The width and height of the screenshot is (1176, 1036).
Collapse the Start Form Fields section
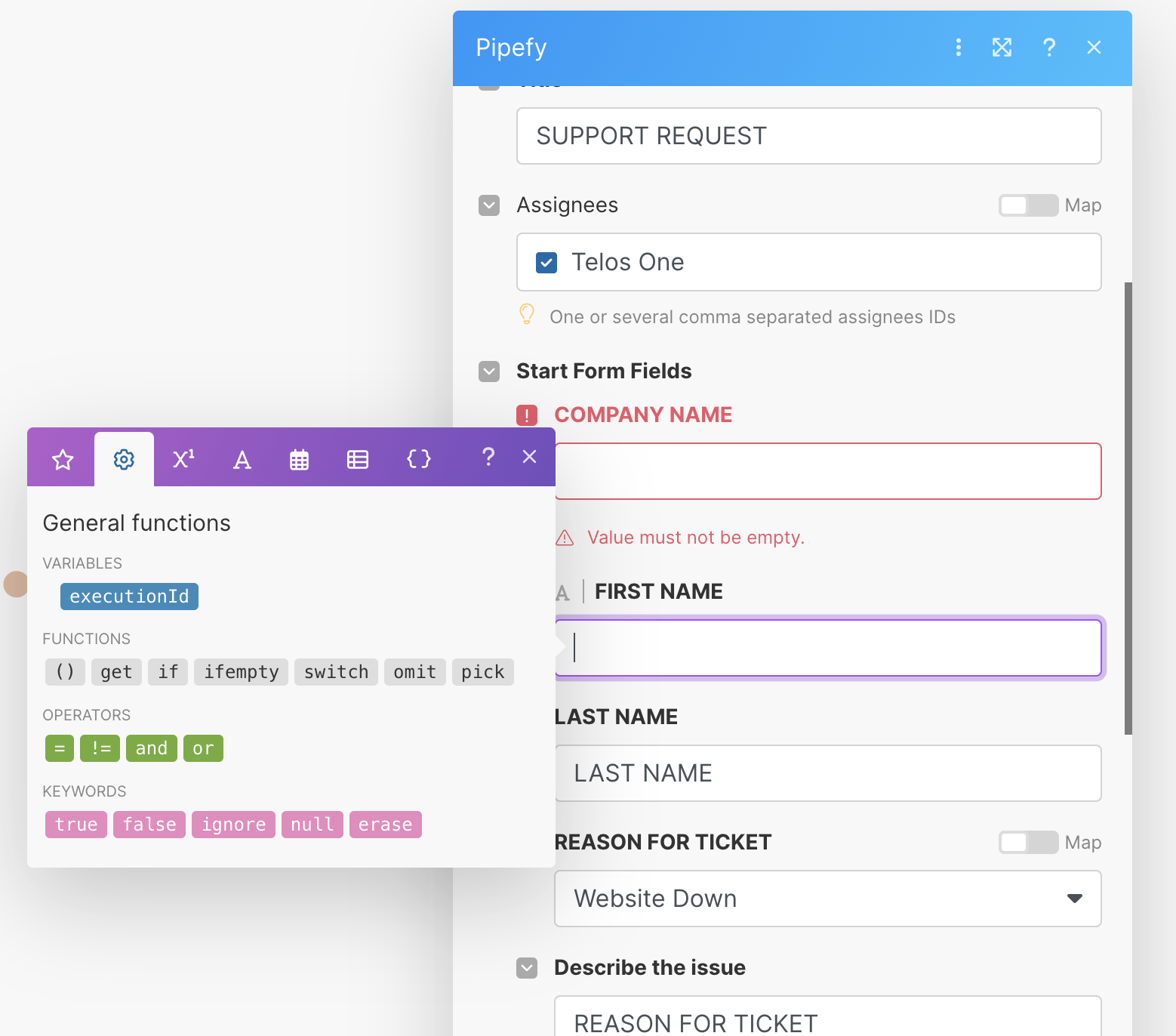489,372
